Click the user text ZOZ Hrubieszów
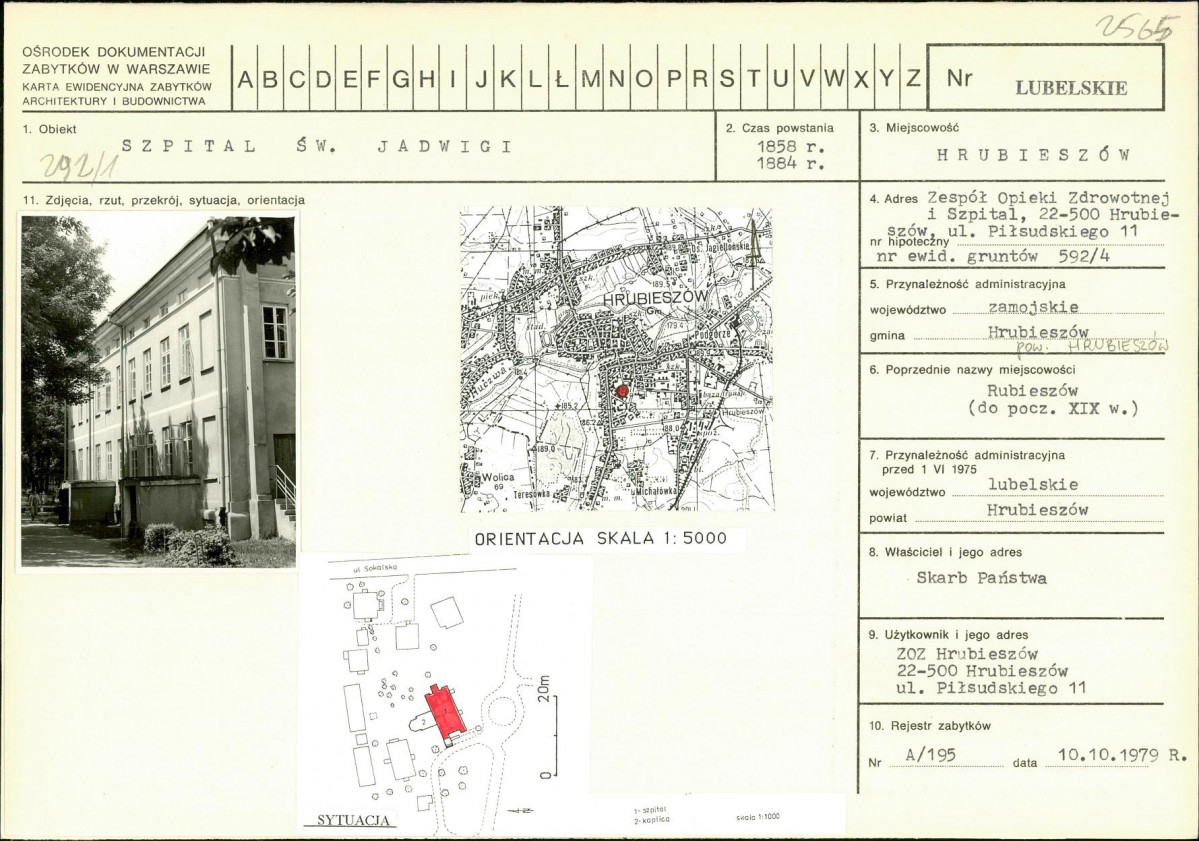1199x841 pixels. [967, 654]
